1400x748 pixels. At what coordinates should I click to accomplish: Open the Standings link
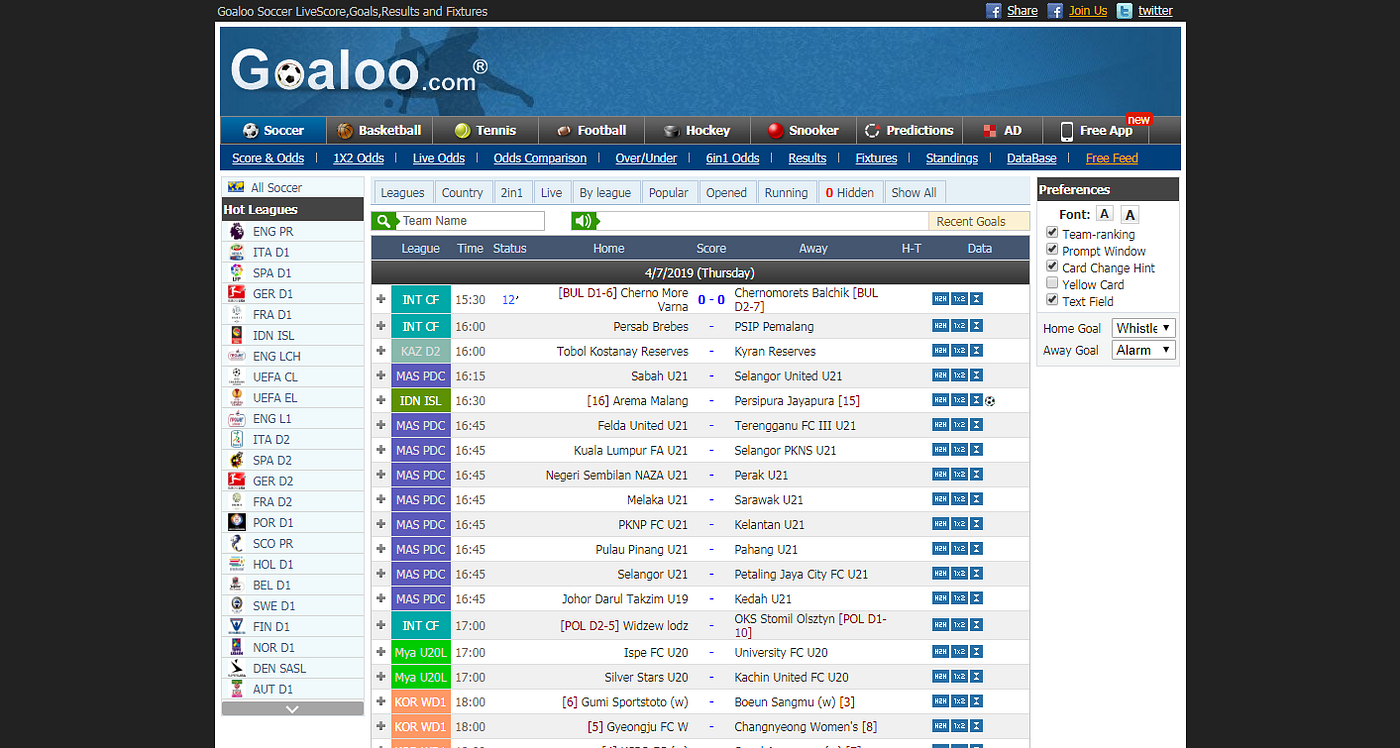(952, 158)
